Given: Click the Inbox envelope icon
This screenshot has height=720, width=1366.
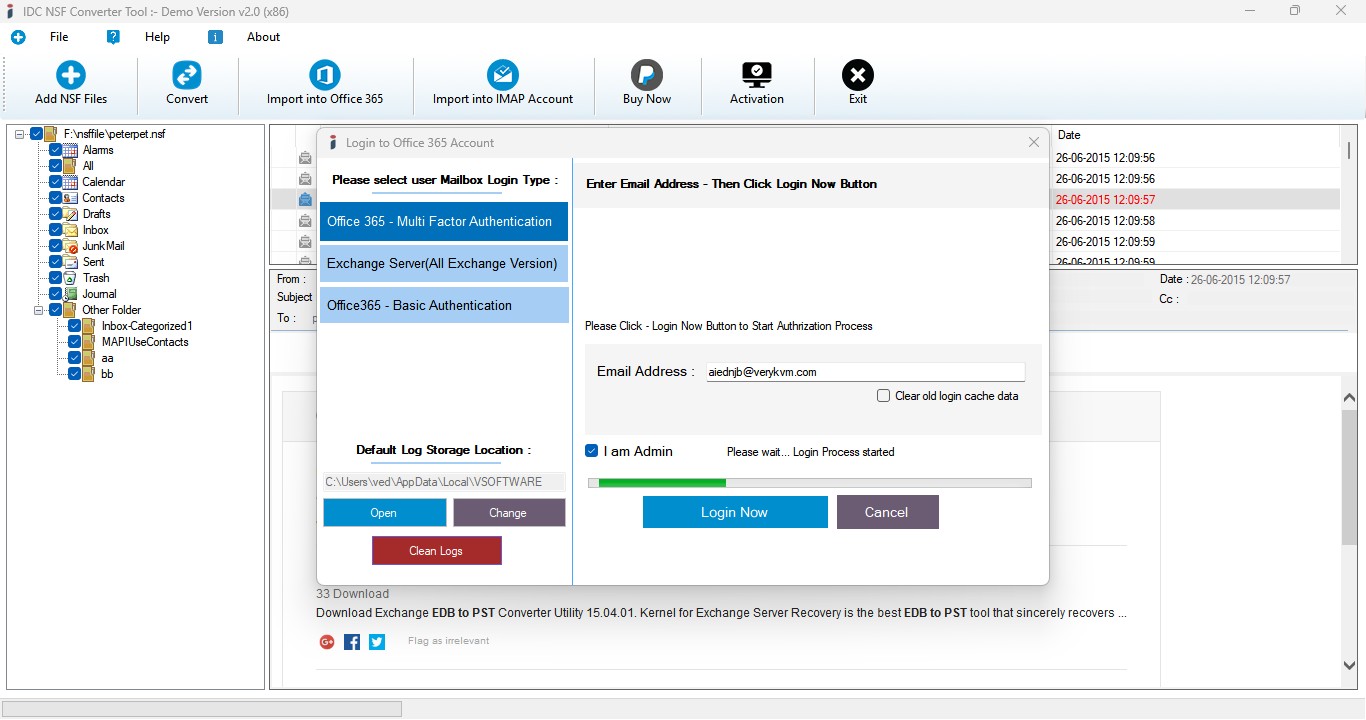Looking at the screenshot, I should point(71,230).
